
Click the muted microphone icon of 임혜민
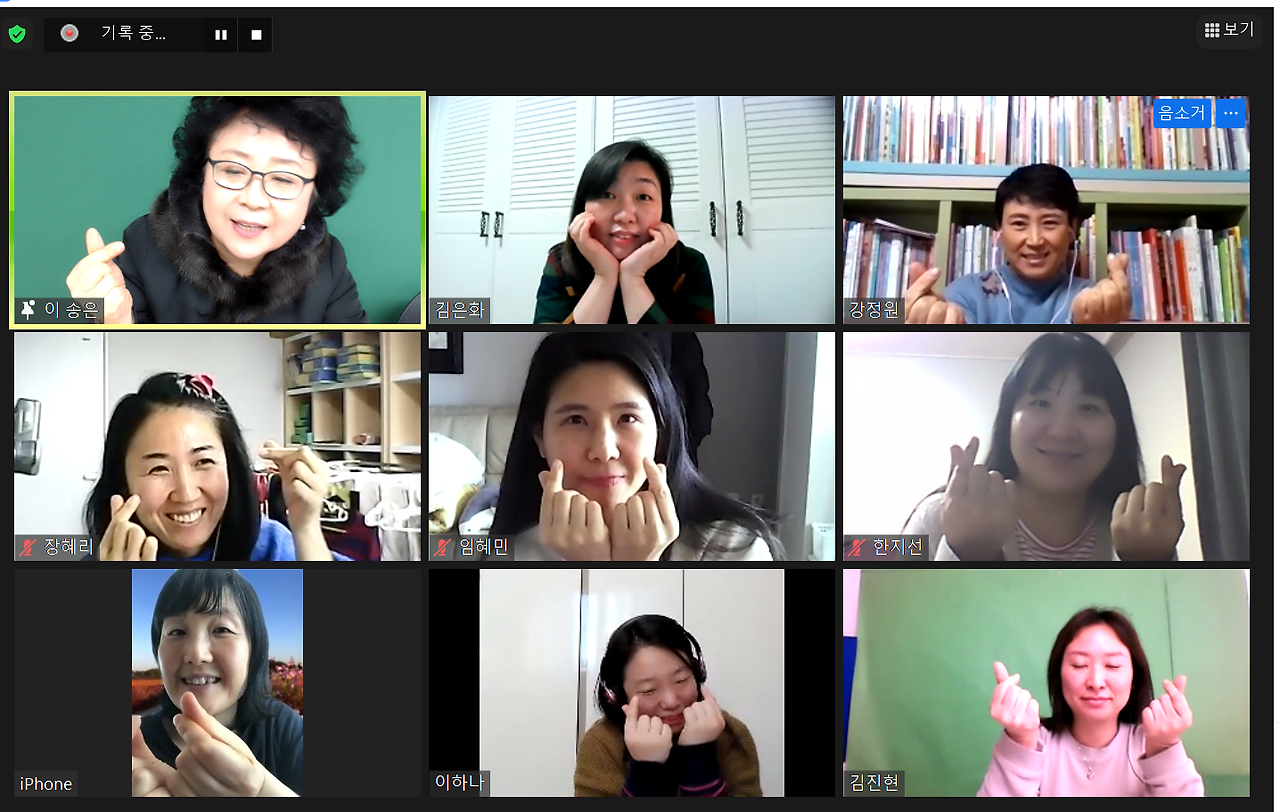[443, 547]
